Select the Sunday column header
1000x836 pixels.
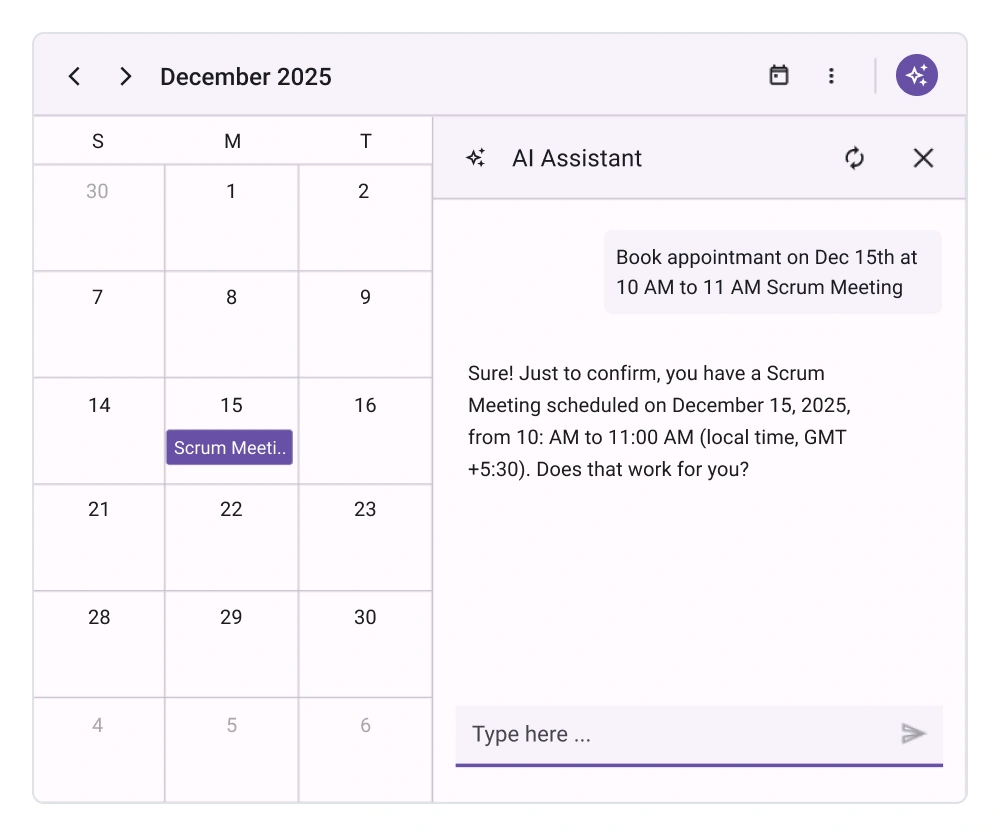(97, 141)
